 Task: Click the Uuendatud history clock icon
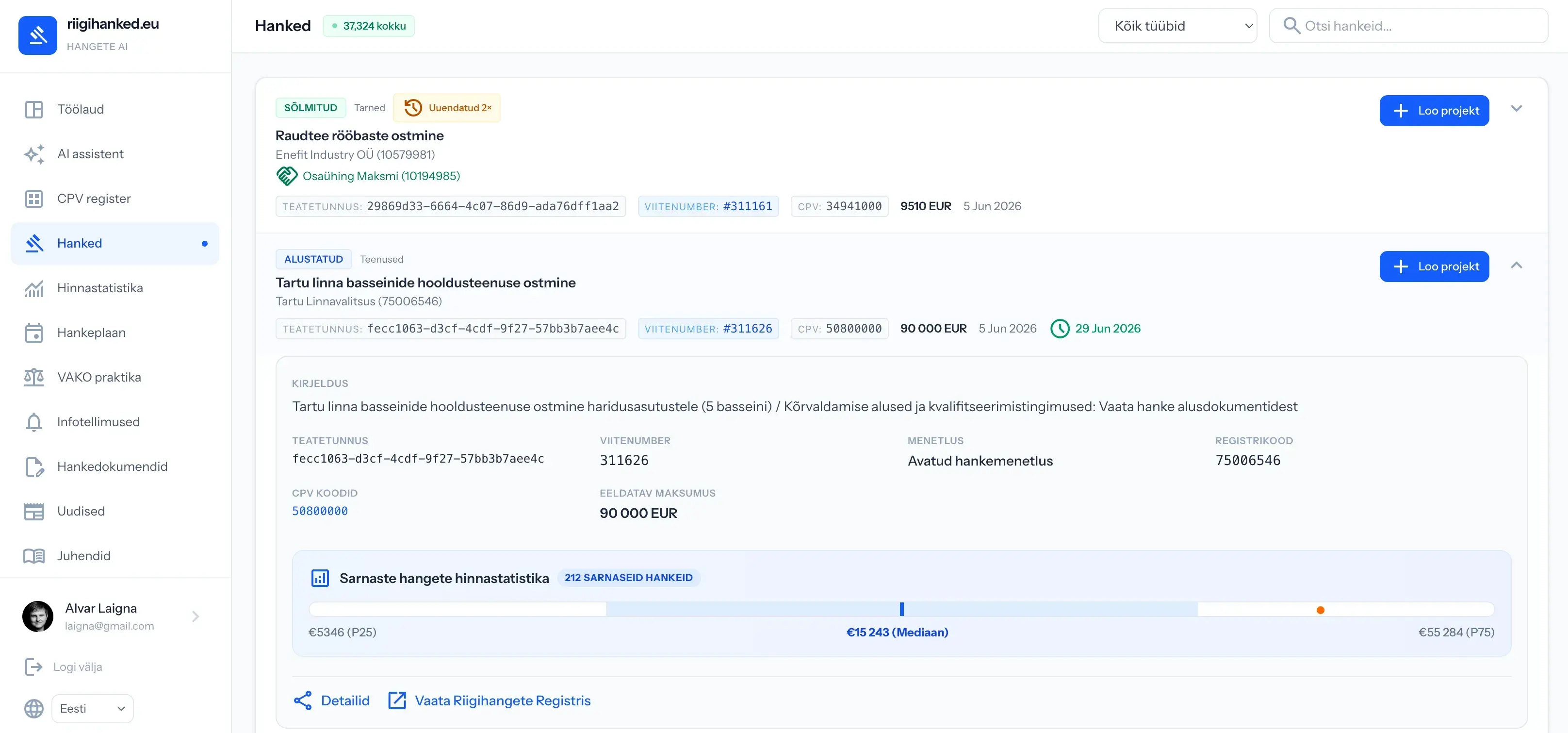413,108
